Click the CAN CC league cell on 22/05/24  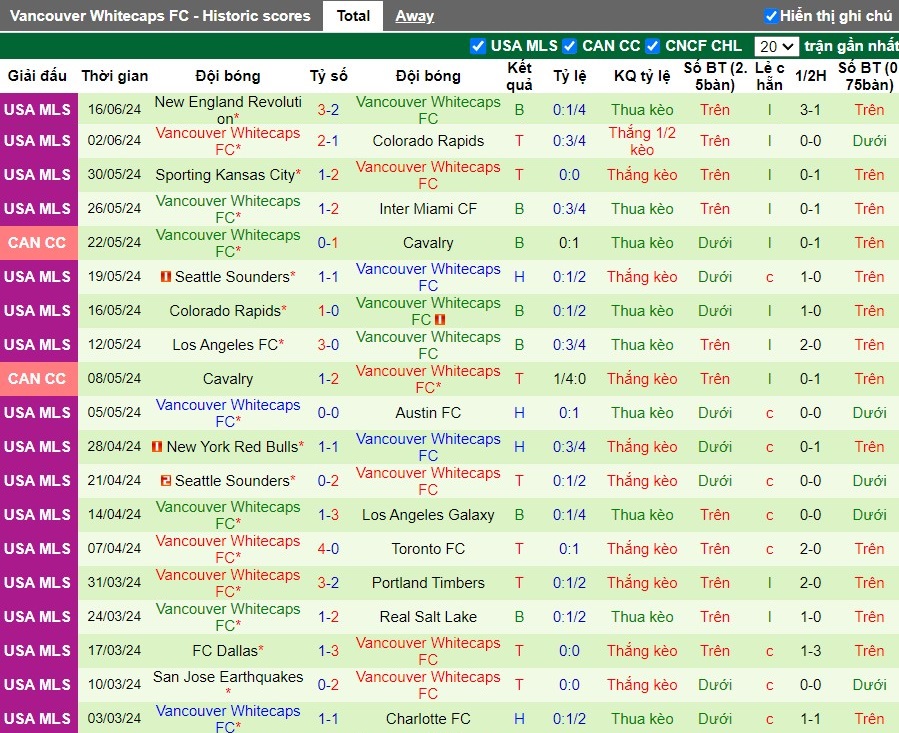38,243
